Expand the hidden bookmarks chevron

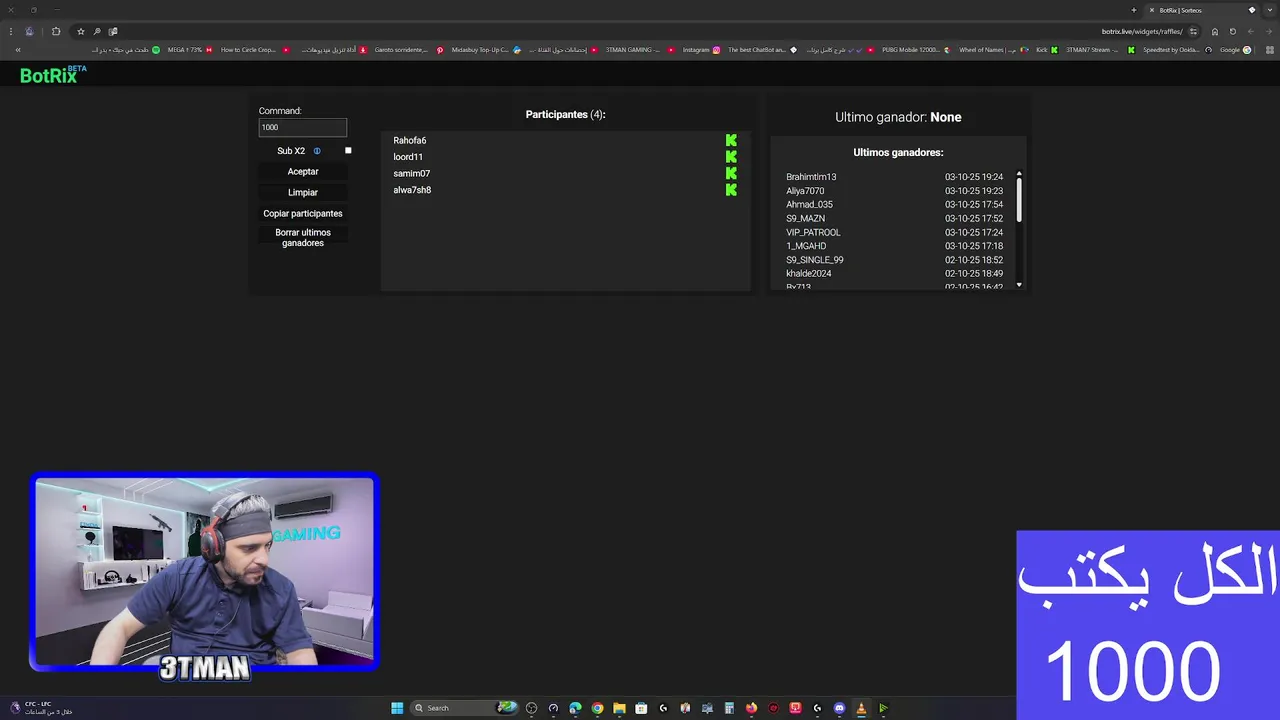pyautogui.click(x=18, y=50)
